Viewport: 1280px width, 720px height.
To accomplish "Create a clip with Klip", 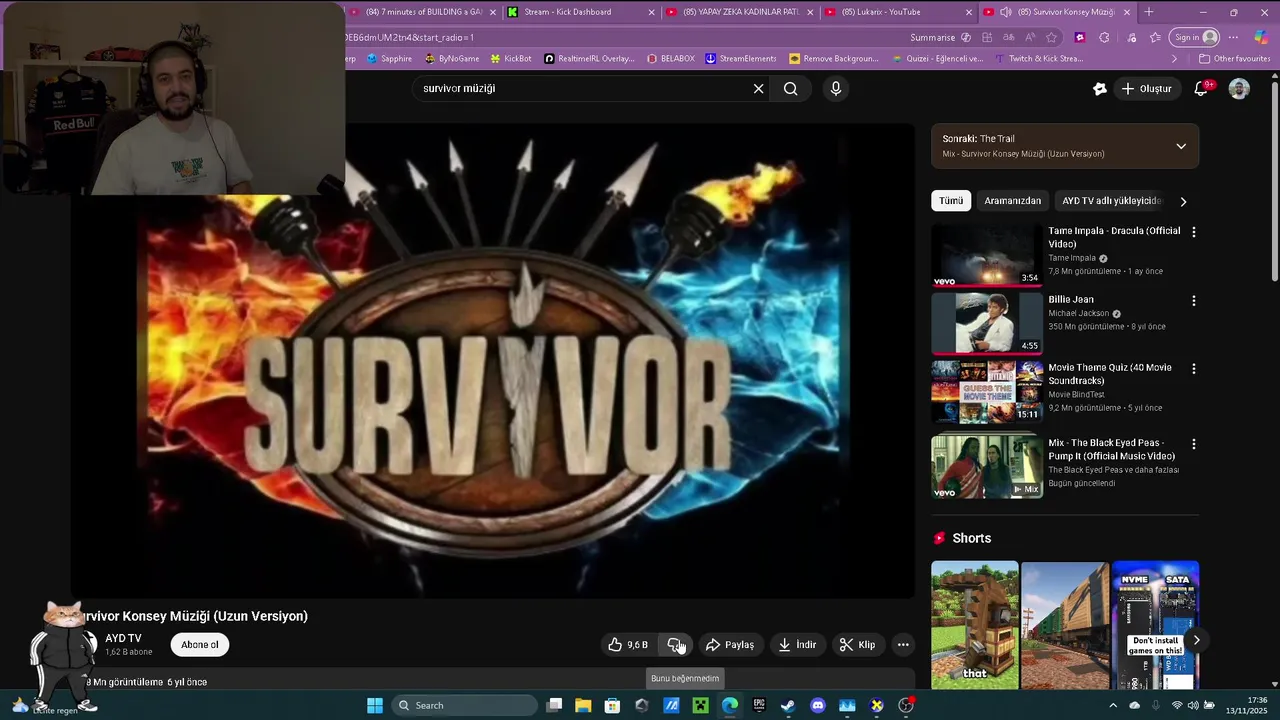I will (857, 645).
